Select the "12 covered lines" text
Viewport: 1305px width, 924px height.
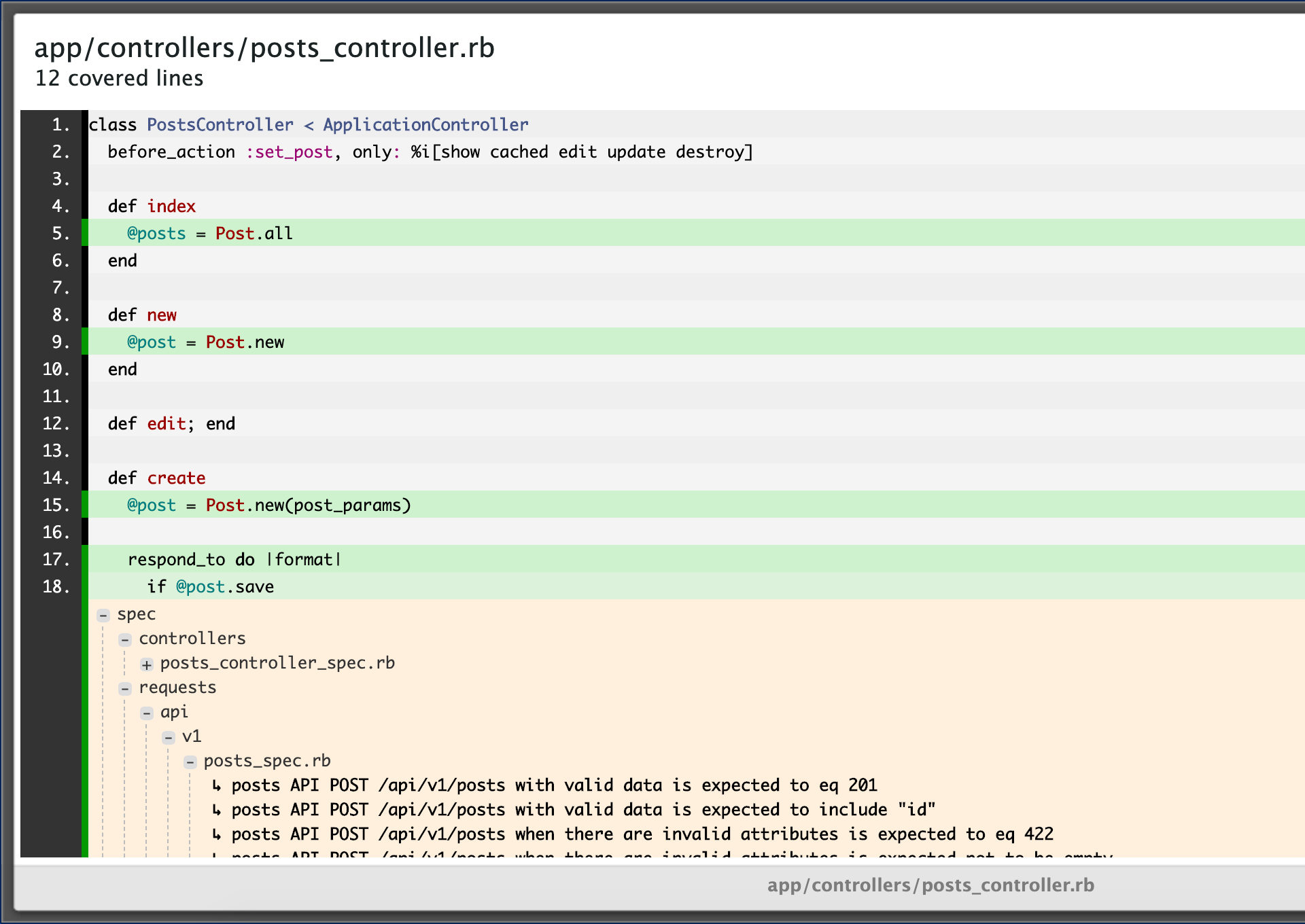[x=119, y=79]
